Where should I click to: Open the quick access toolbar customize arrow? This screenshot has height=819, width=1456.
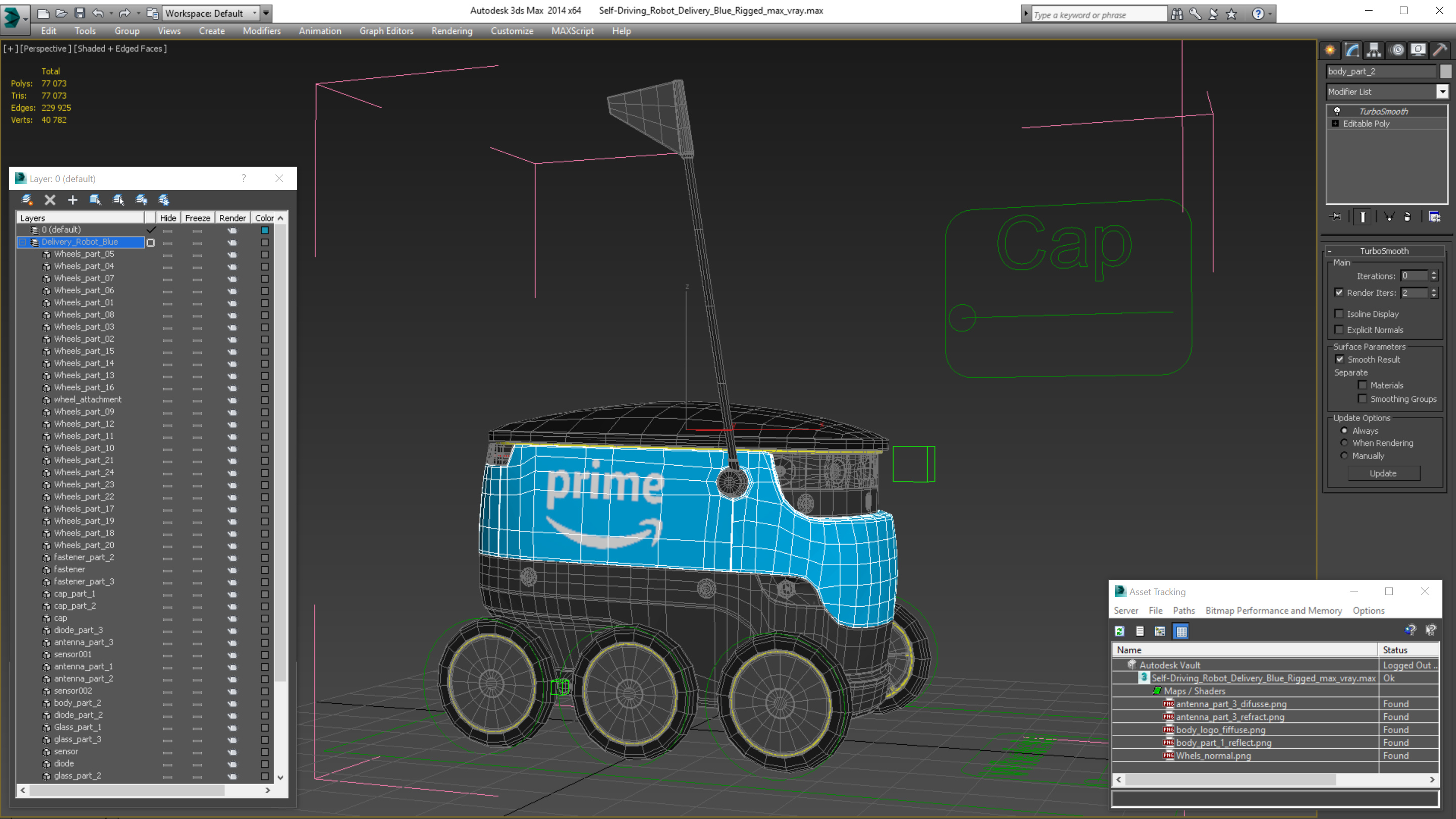[x=266, y=13]
